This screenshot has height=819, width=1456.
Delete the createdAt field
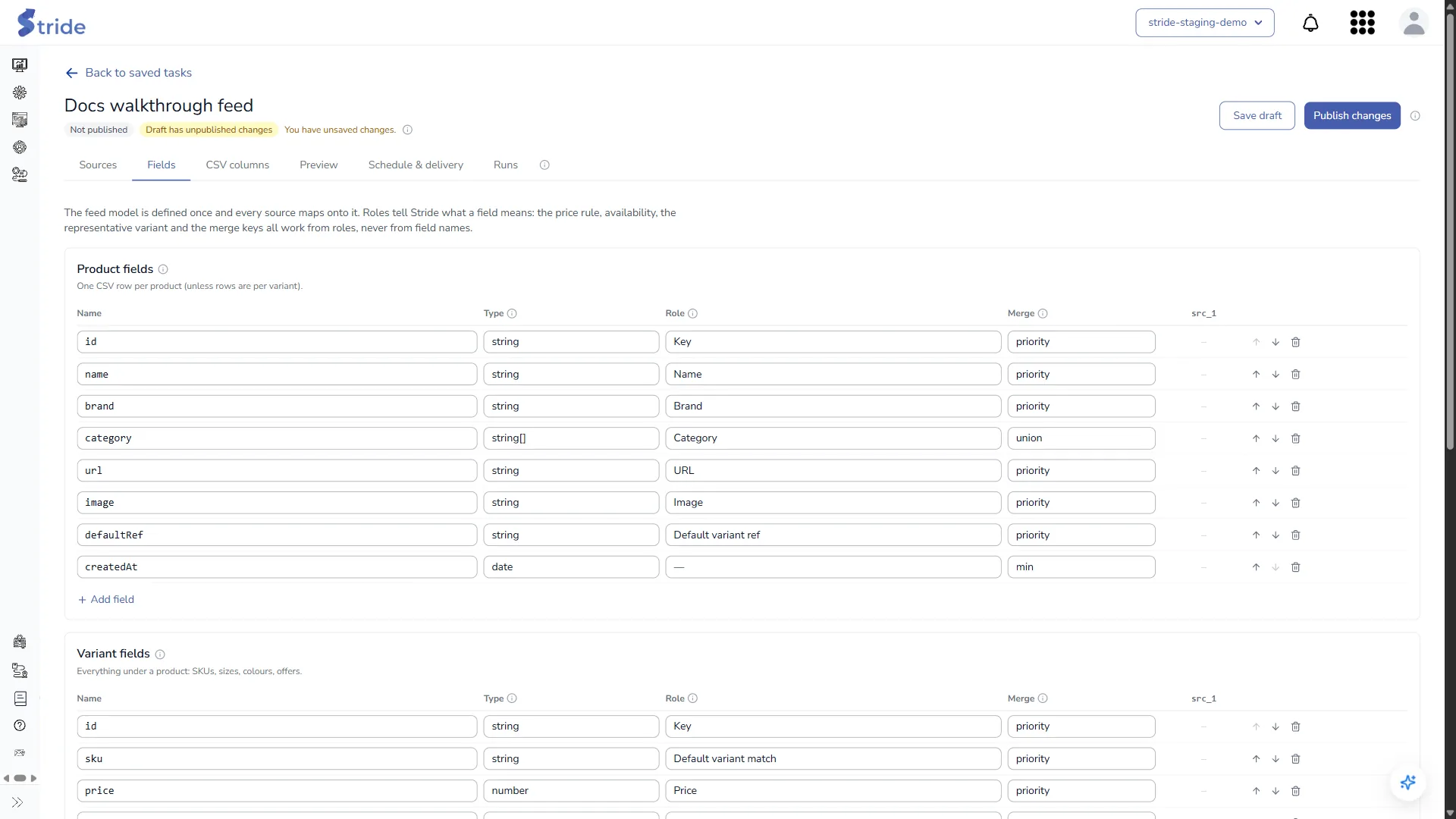pos(1295,567)
